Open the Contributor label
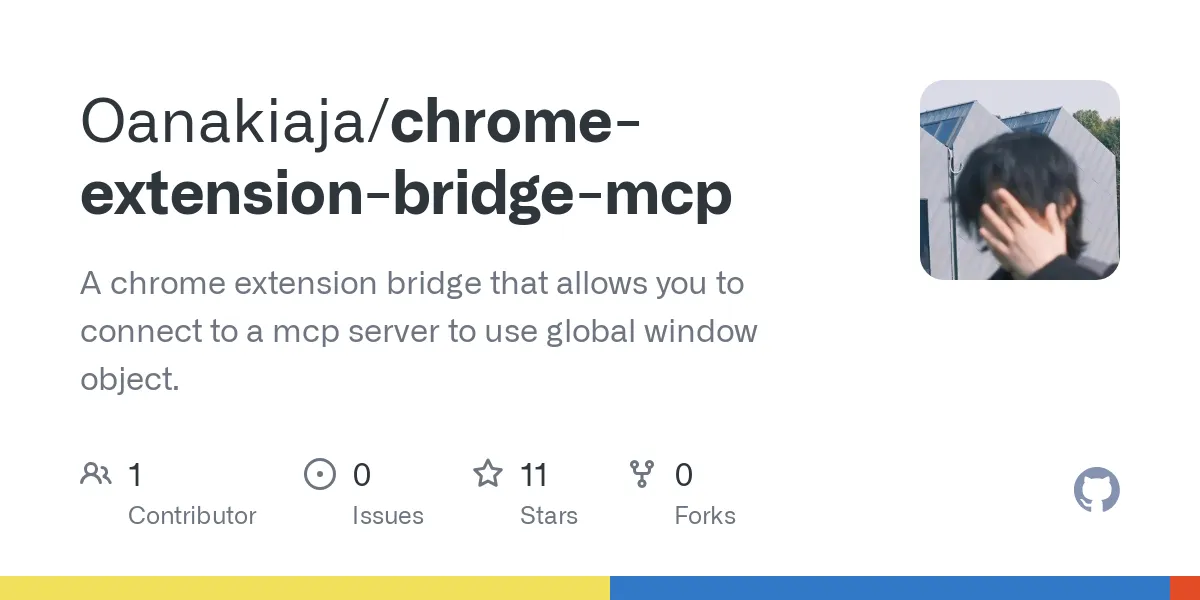 192,516
